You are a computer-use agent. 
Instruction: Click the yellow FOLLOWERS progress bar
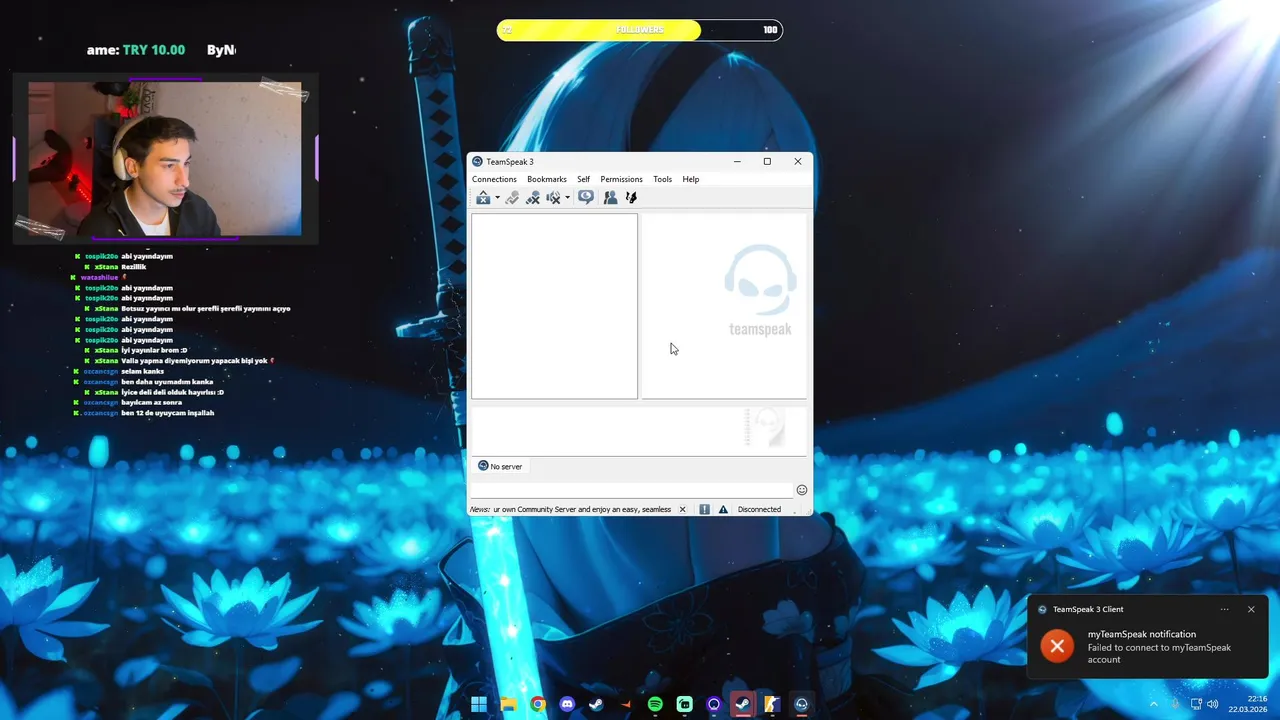[x=639, y=30]
